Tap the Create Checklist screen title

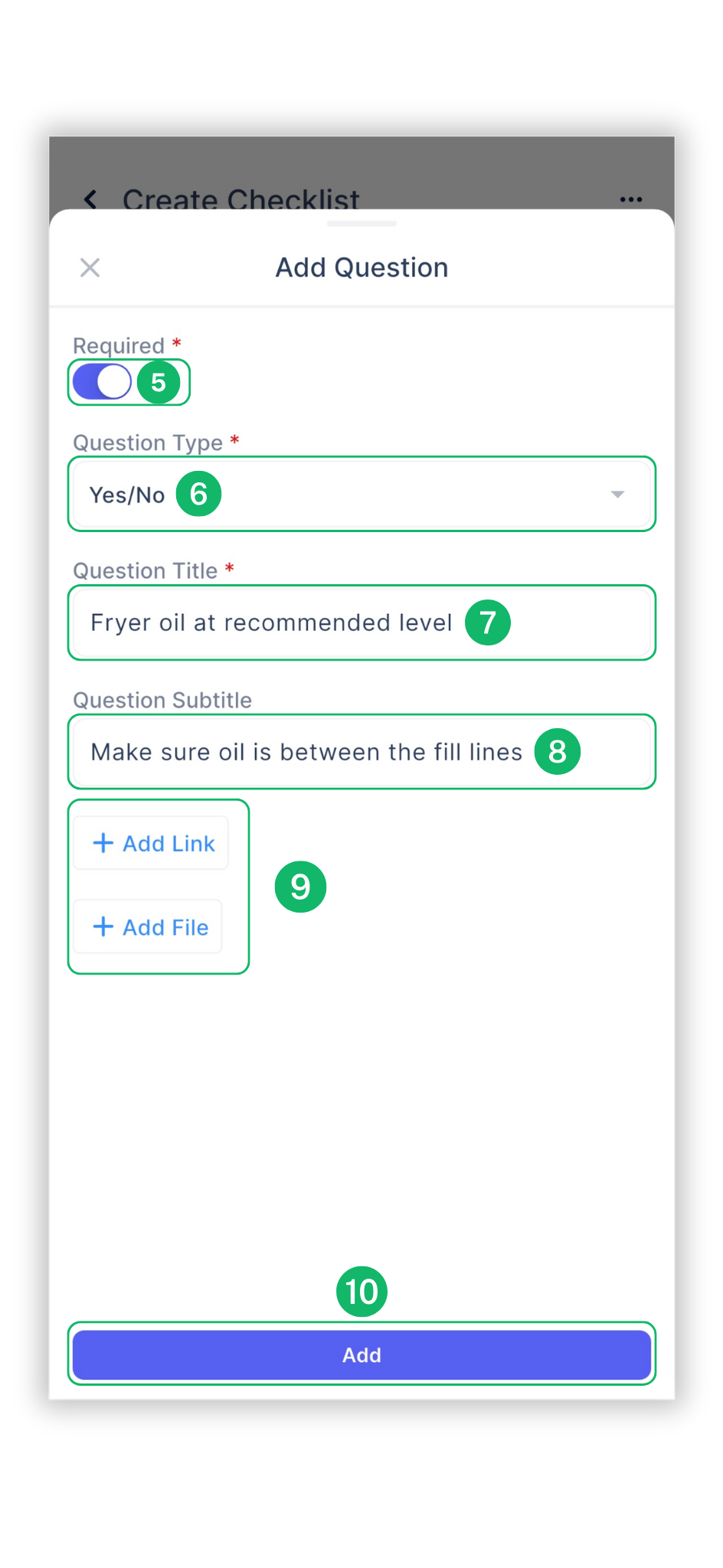(x=240, y=199)
